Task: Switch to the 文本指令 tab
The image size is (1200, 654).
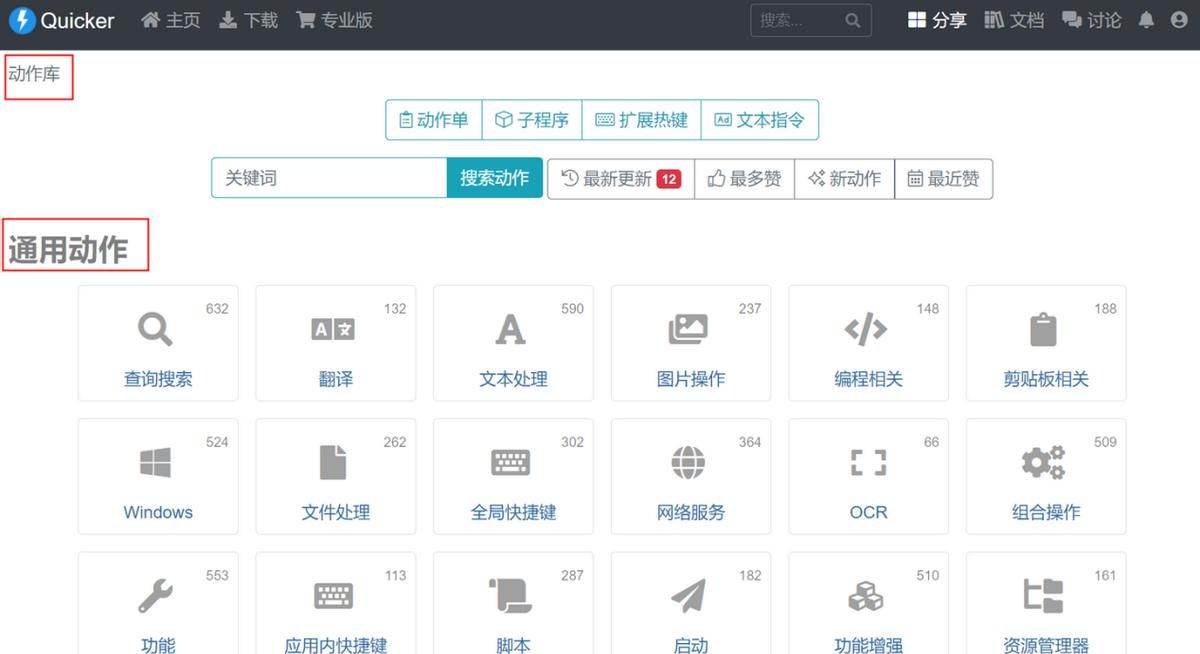Action: click(761, 119)
